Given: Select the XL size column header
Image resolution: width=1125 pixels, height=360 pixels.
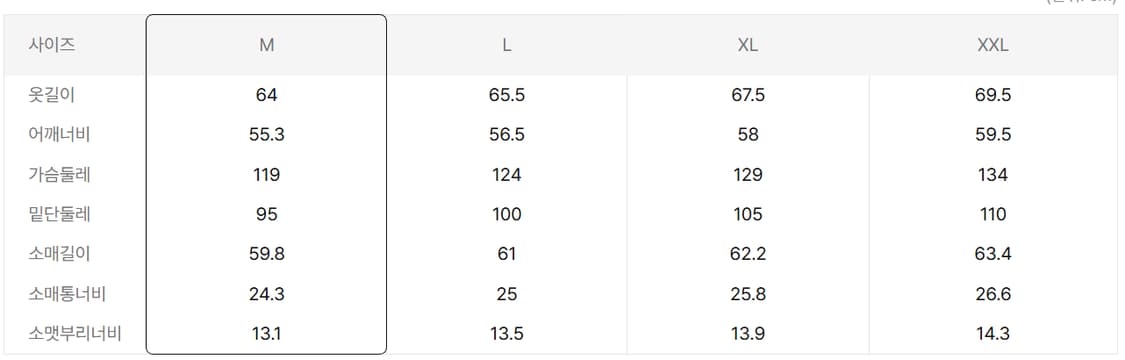Looking at the screenshot, I should tap(748, 45).
